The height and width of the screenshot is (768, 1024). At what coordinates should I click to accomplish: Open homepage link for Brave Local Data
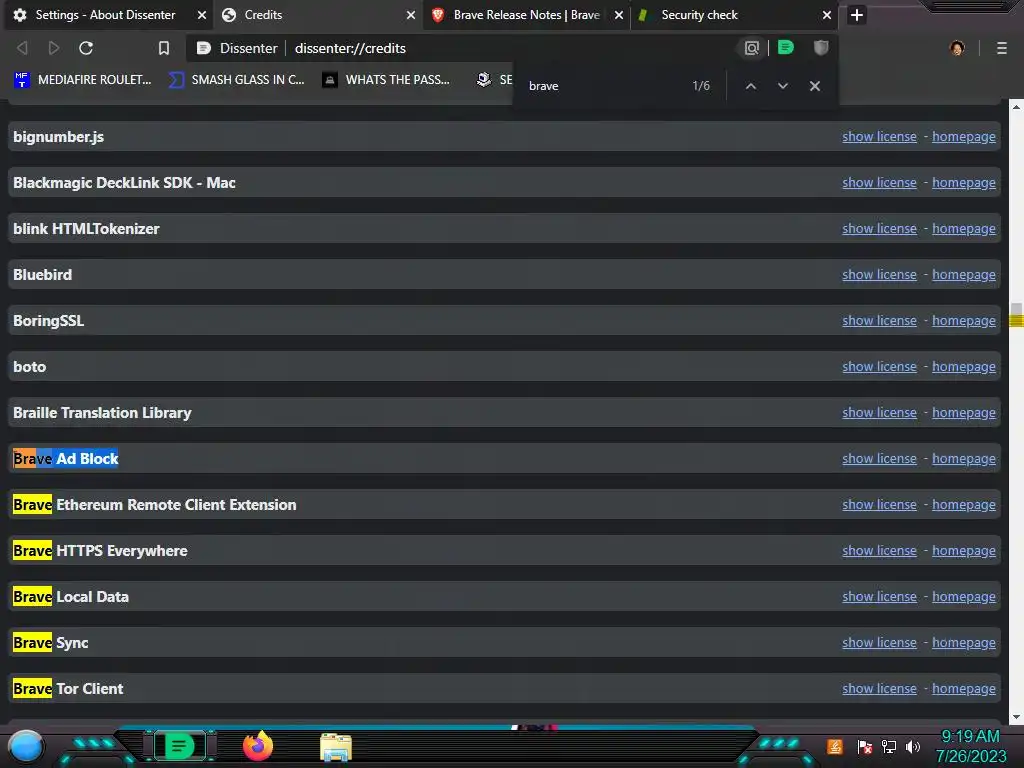click(963, 597)
